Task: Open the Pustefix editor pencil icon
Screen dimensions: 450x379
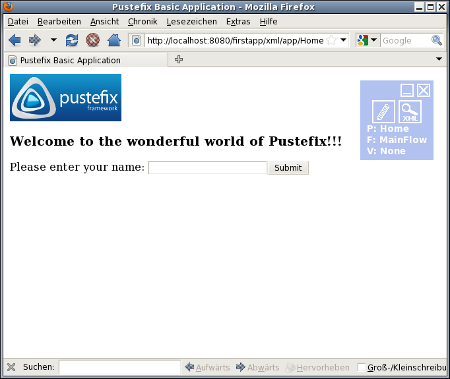Action: tap(383, 112)
